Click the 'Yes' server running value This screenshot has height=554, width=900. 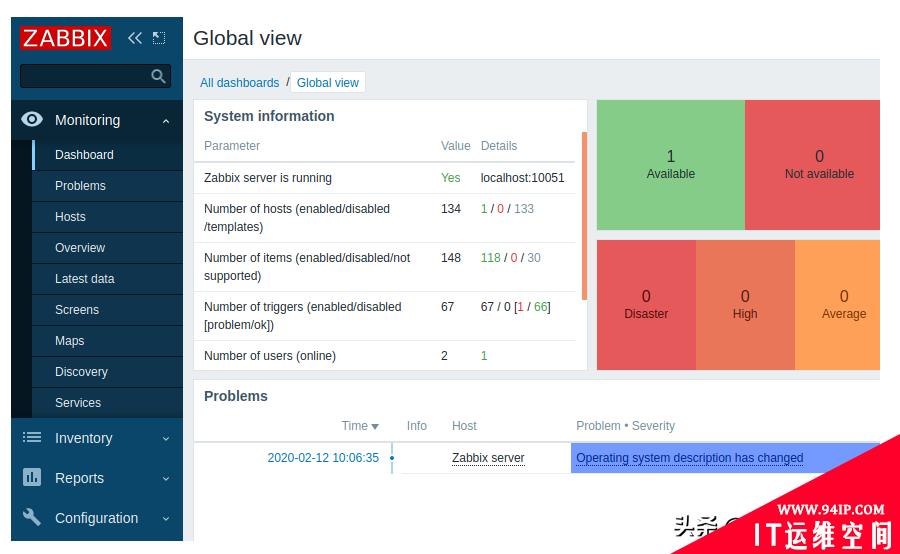(x=450, y=178)
